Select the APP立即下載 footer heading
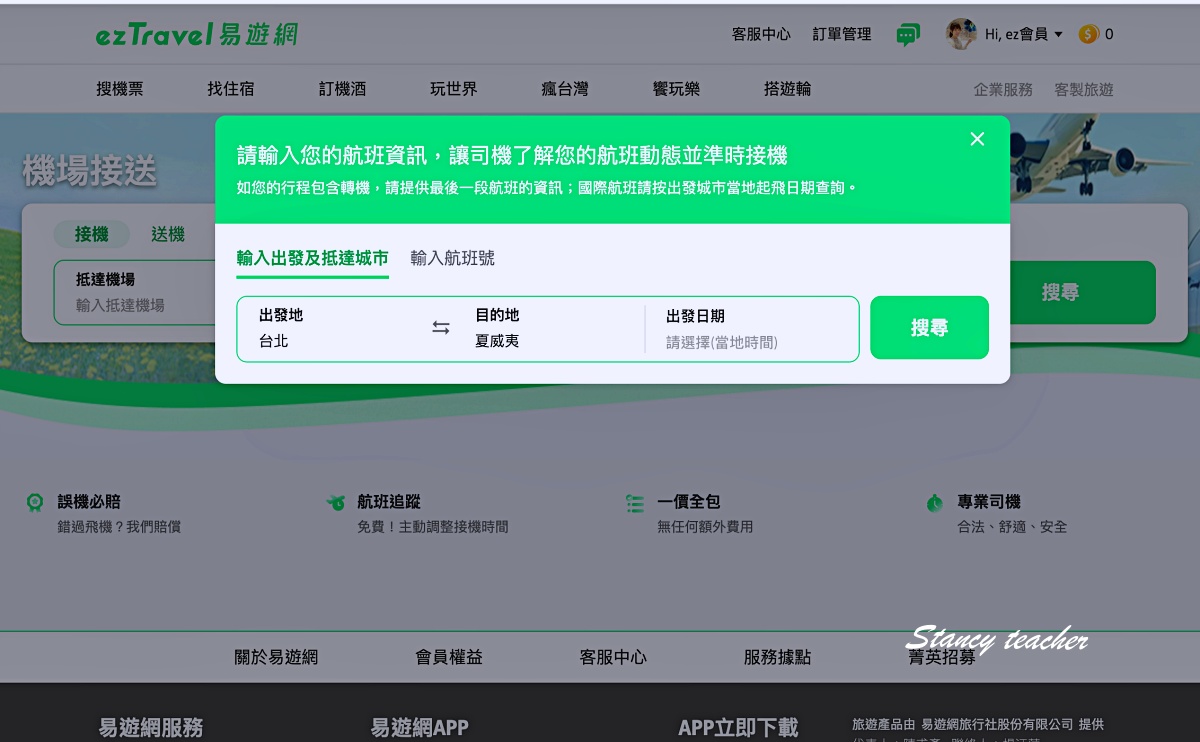This screenshot has height=742, width=1200. pos(738,728)
